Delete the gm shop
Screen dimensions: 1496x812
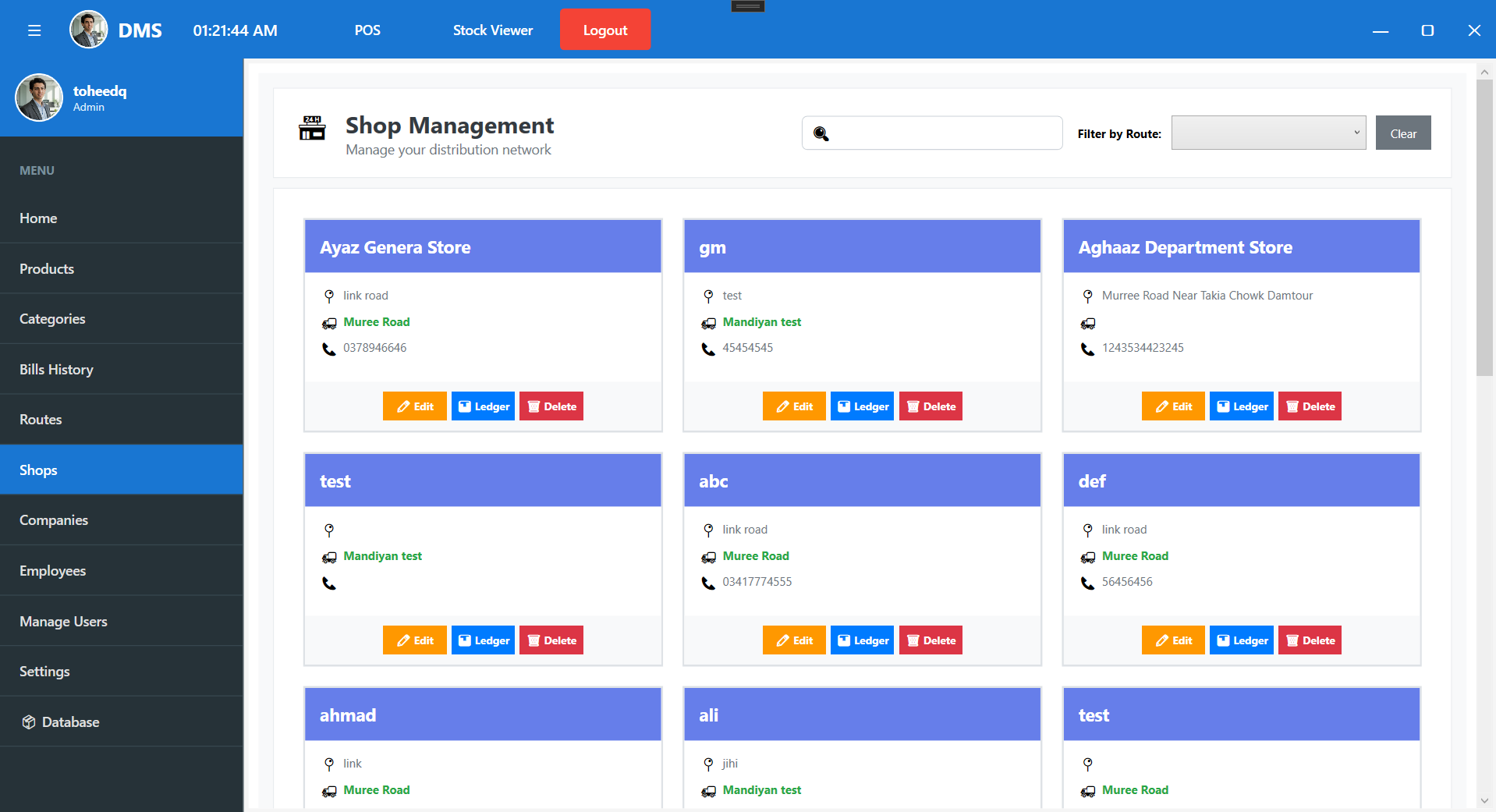pyautogui.click(x=931, y=406)
